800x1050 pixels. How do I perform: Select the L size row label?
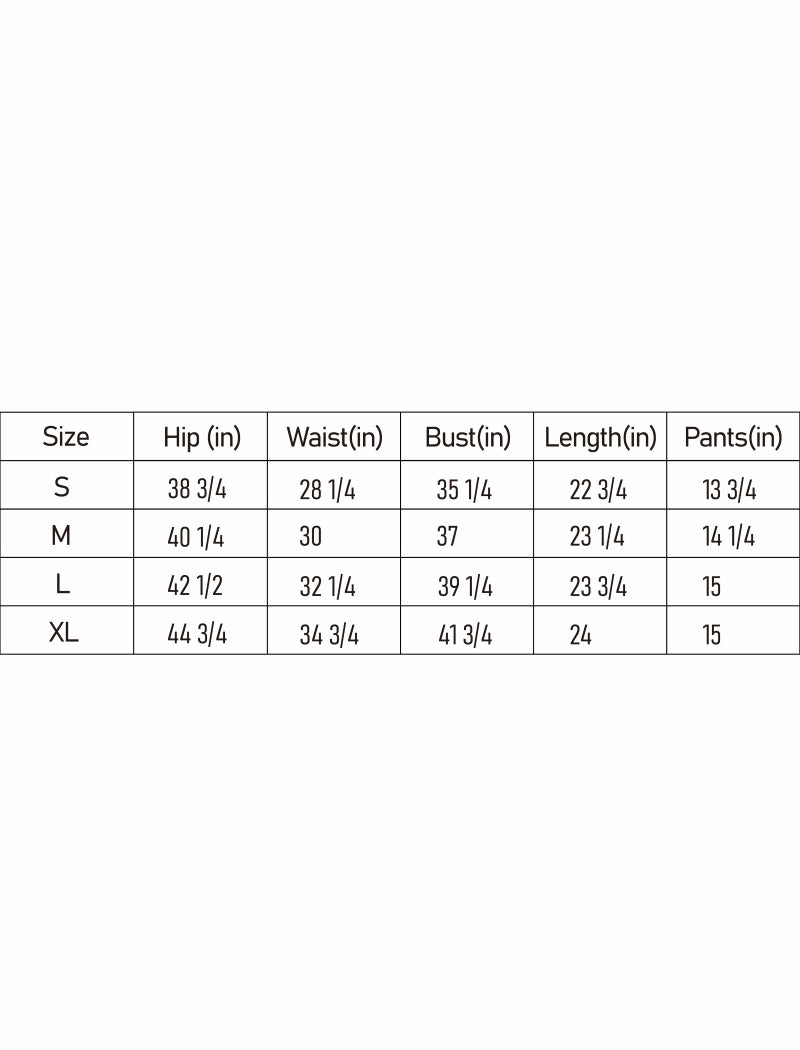pos(62,585)
